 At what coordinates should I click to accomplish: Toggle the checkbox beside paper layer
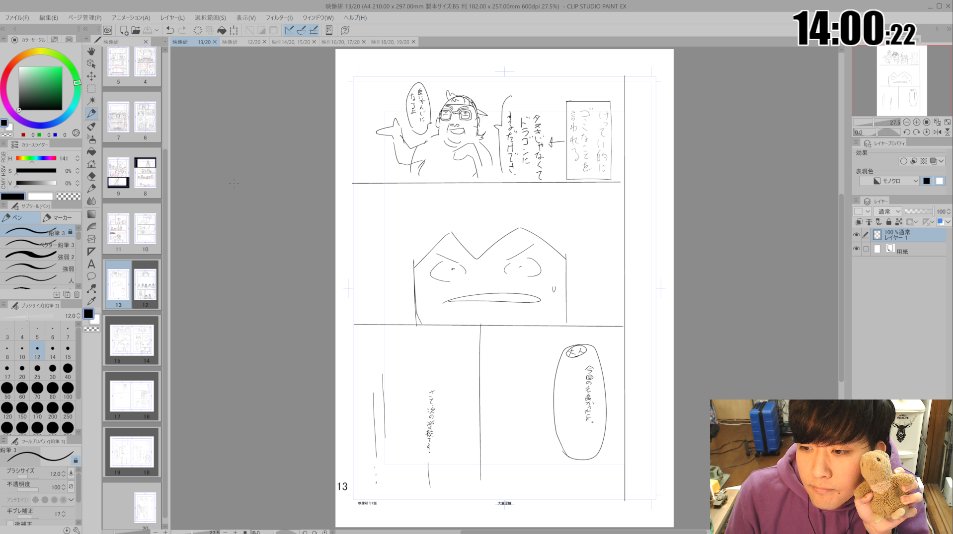click(866, 249)
